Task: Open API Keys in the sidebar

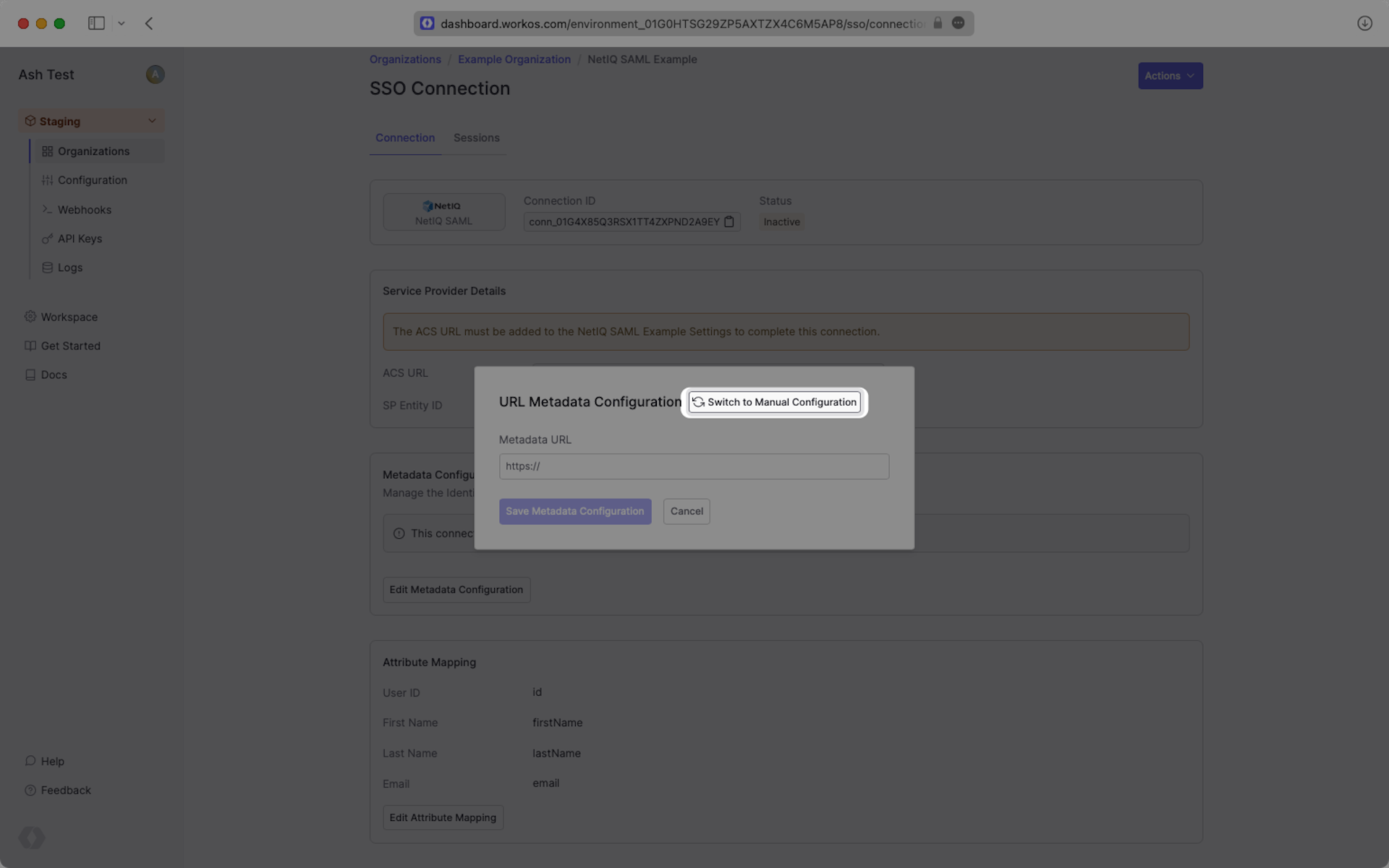Action: tap(80, 239)
